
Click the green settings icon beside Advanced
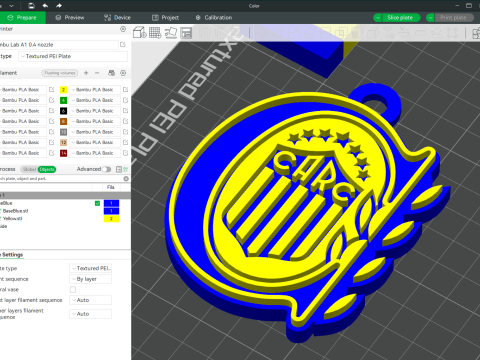click(126, 169)
